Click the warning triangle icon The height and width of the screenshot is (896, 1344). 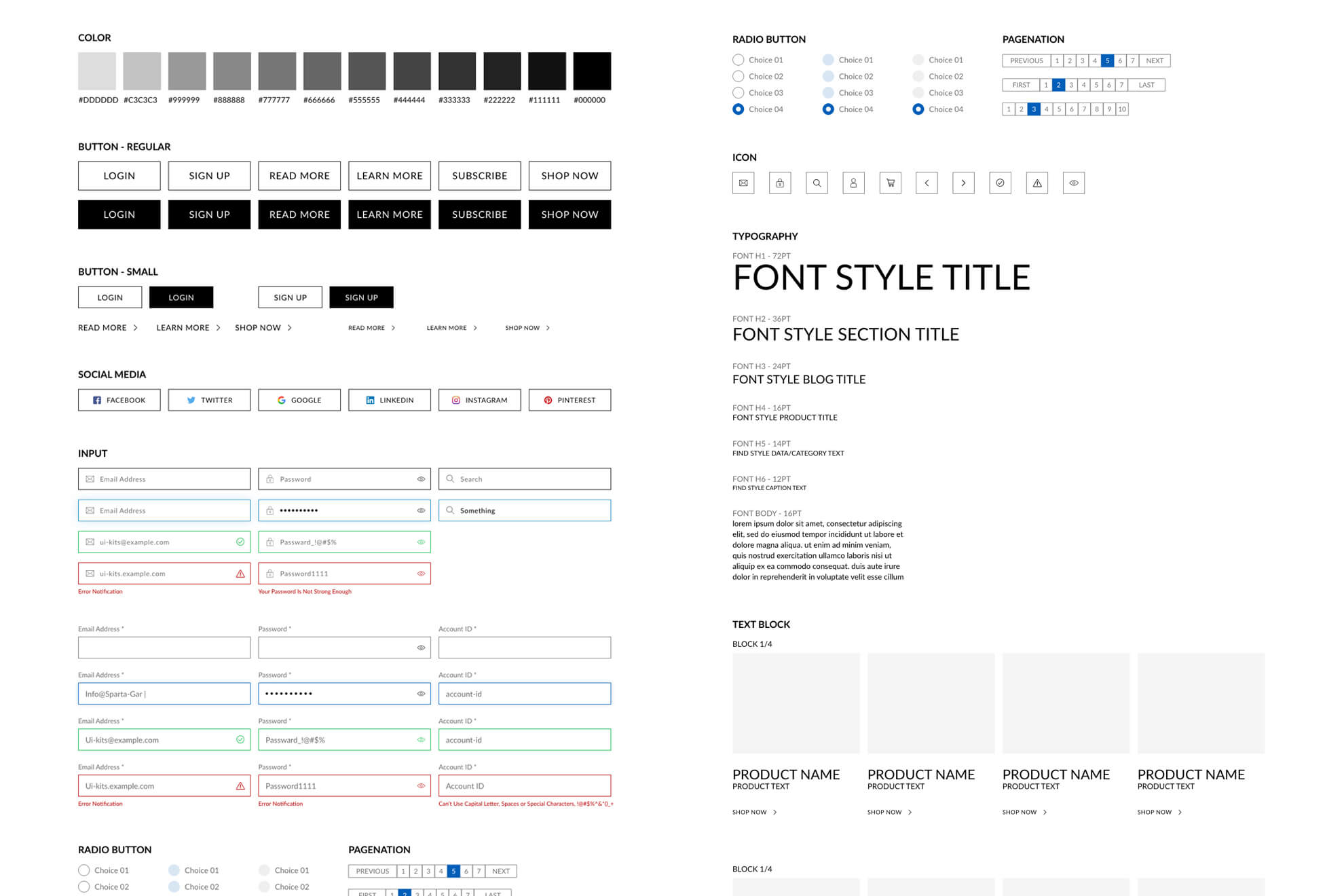click(1037, 183)
